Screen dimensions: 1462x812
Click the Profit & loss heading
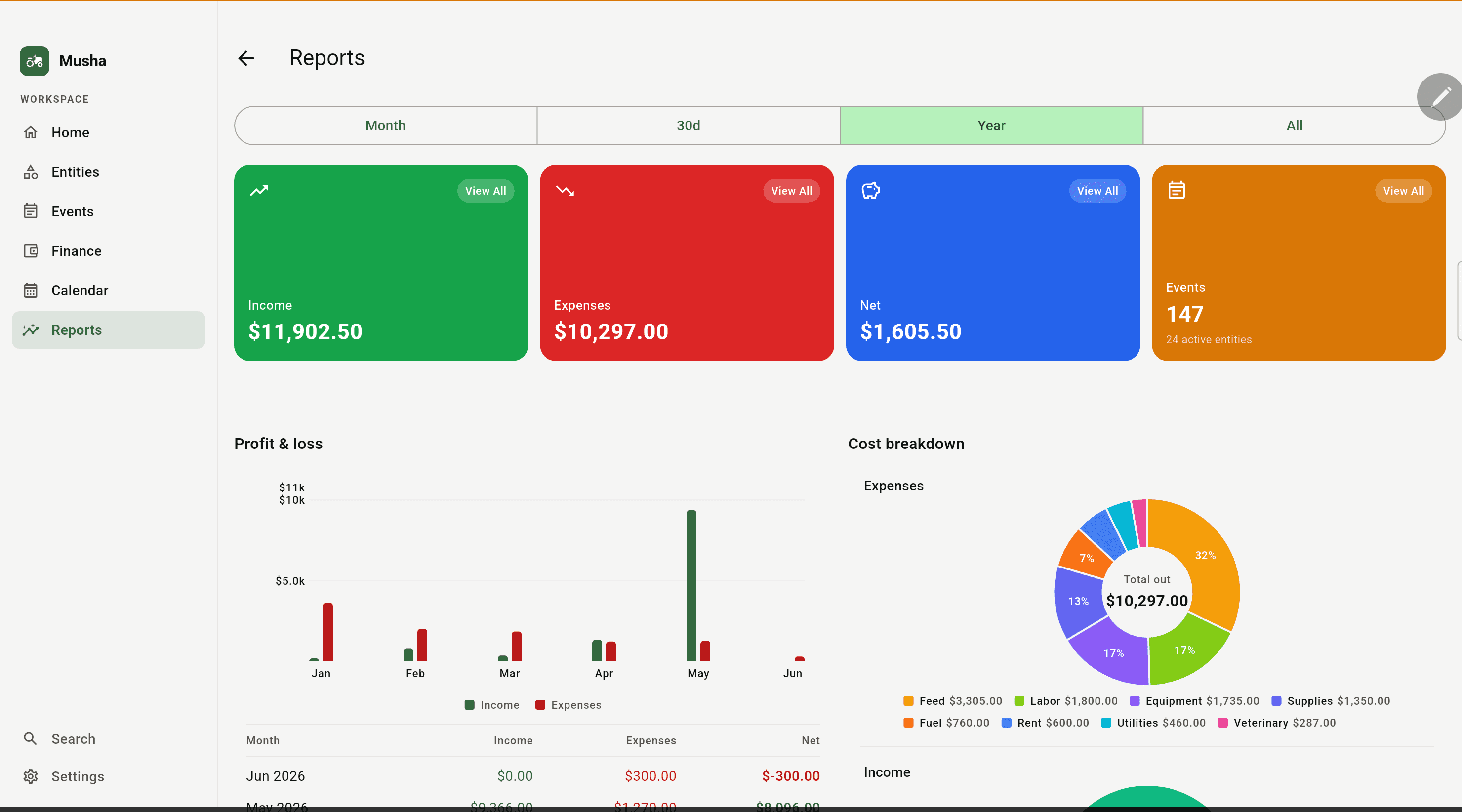[x=278, y=443]
